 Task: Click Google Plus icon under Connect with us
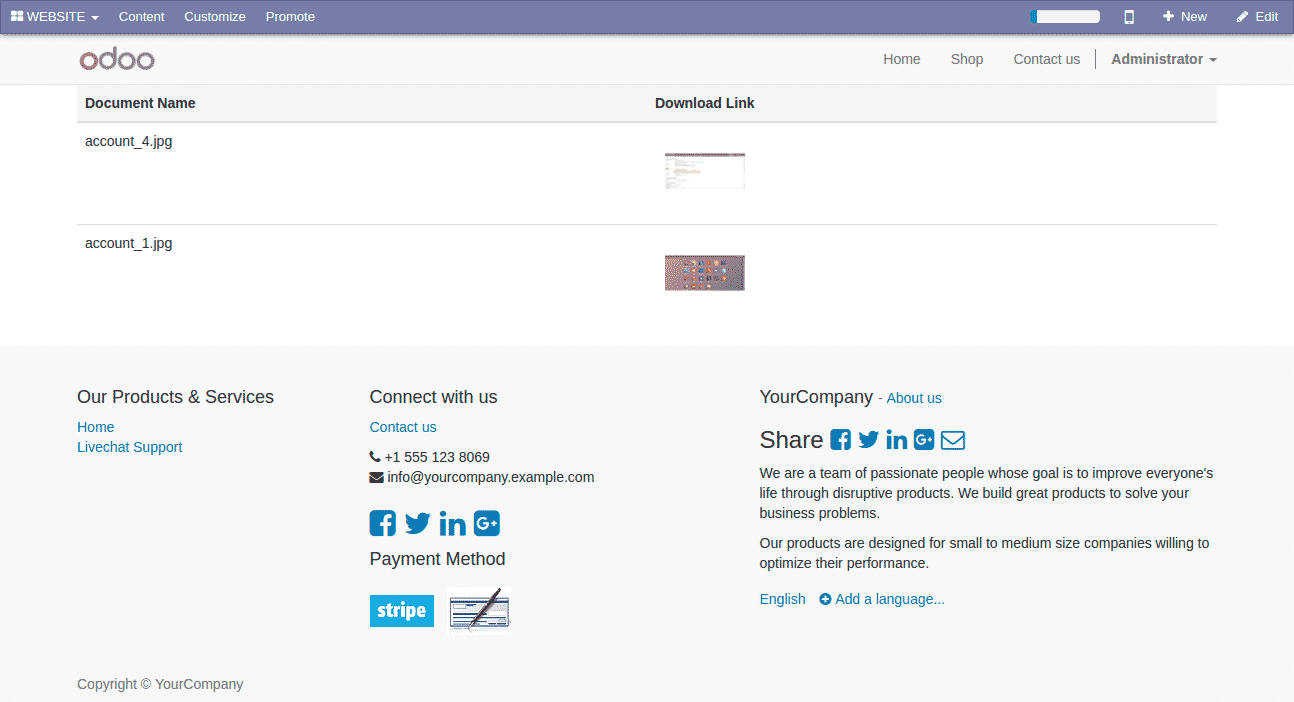click(x=487, y=523)
